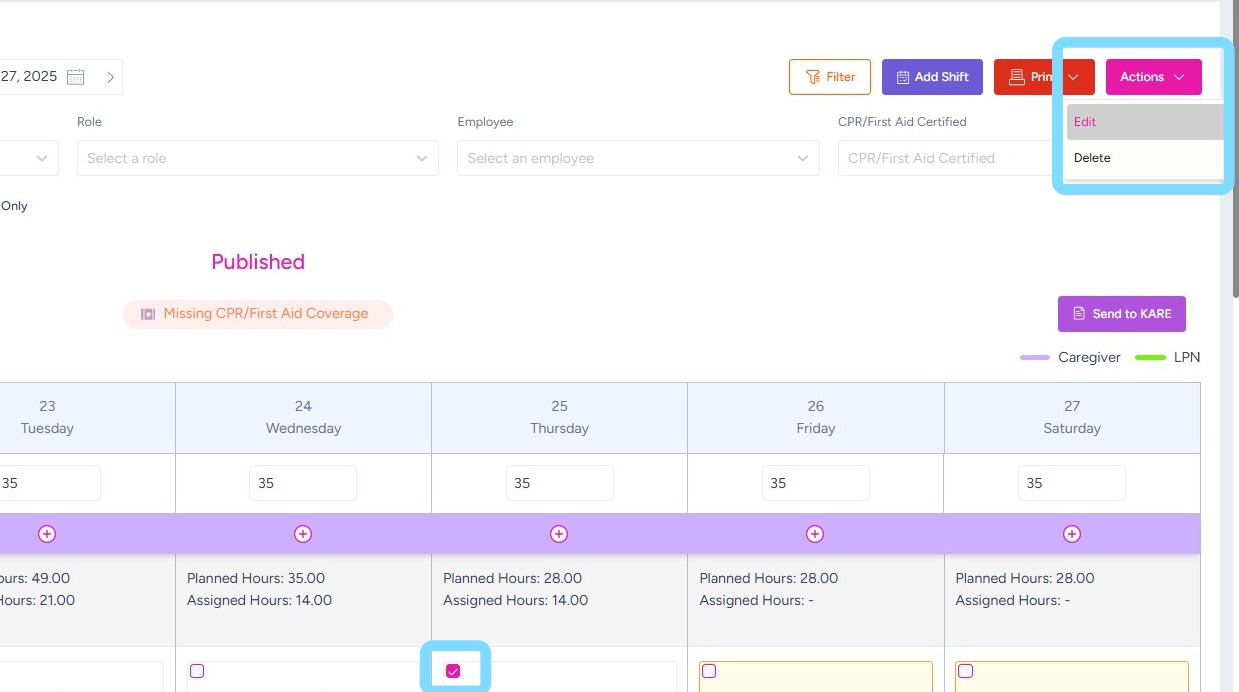Open the Select a role dropdown
1239x692 pixels.
[257, 158]
